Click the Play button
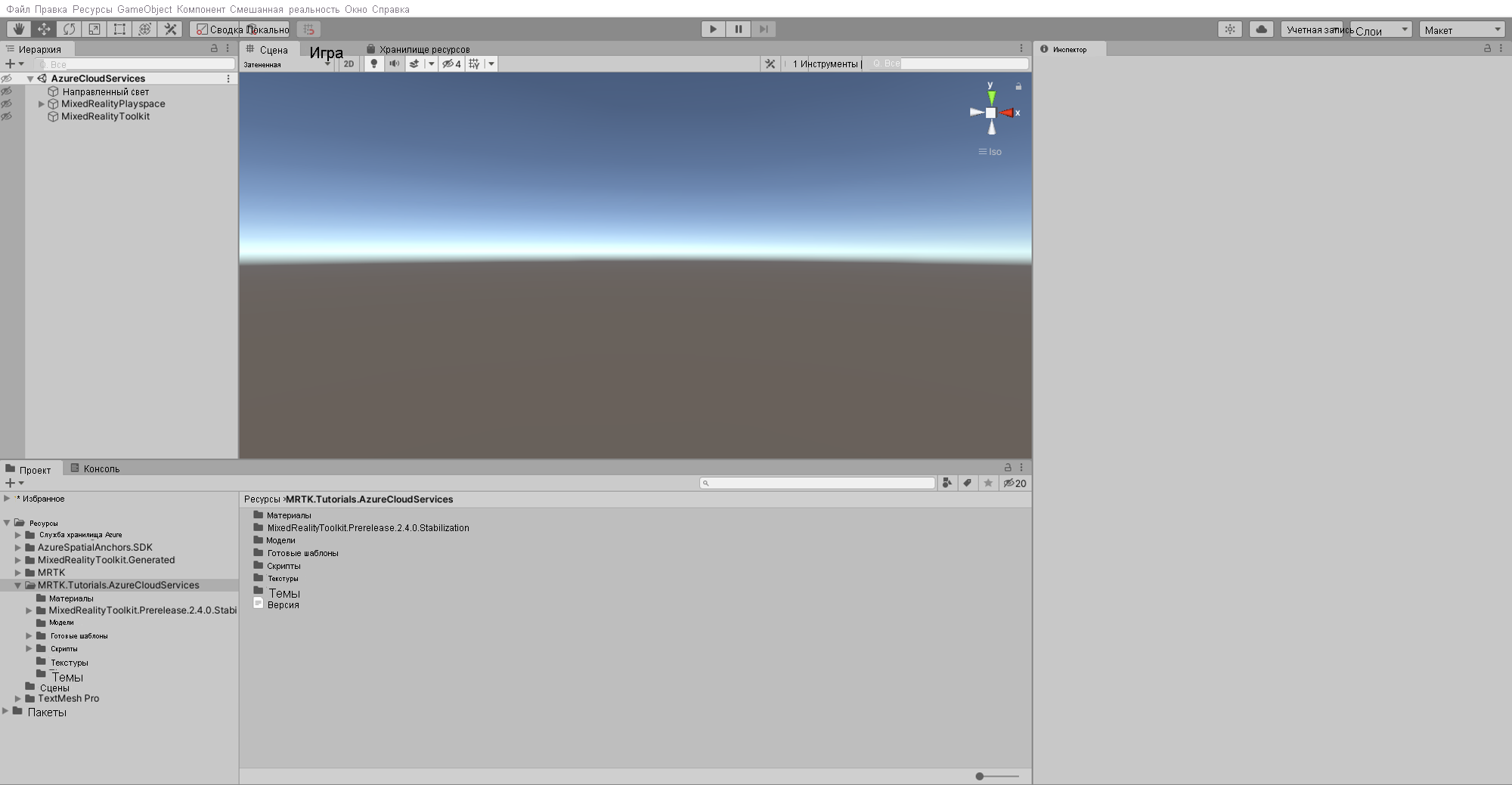This screenshot has width=1512, height=785. [x=713, y=29]
